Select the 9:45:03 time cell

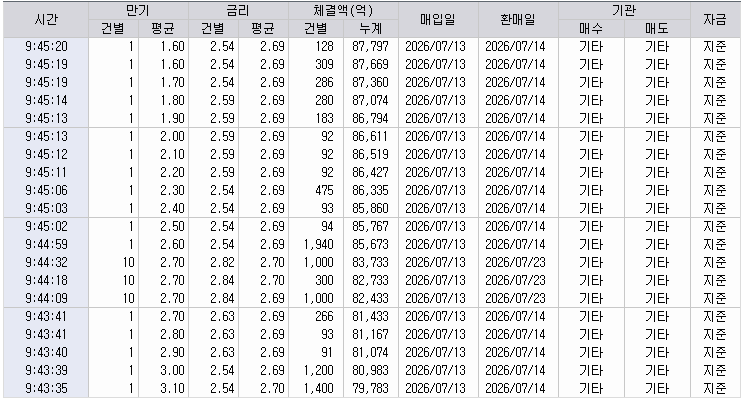[x=46, y=208]
